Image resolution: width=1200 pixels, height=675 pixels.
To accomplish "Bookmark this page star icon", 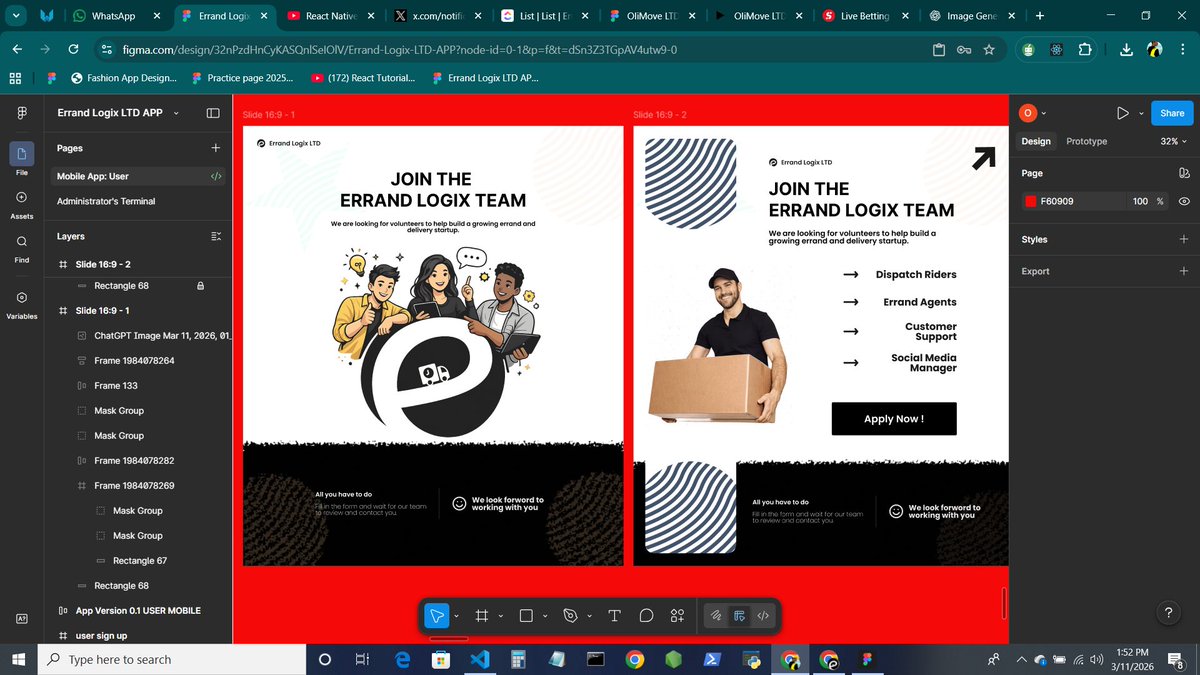I will (x=989, y=49).
